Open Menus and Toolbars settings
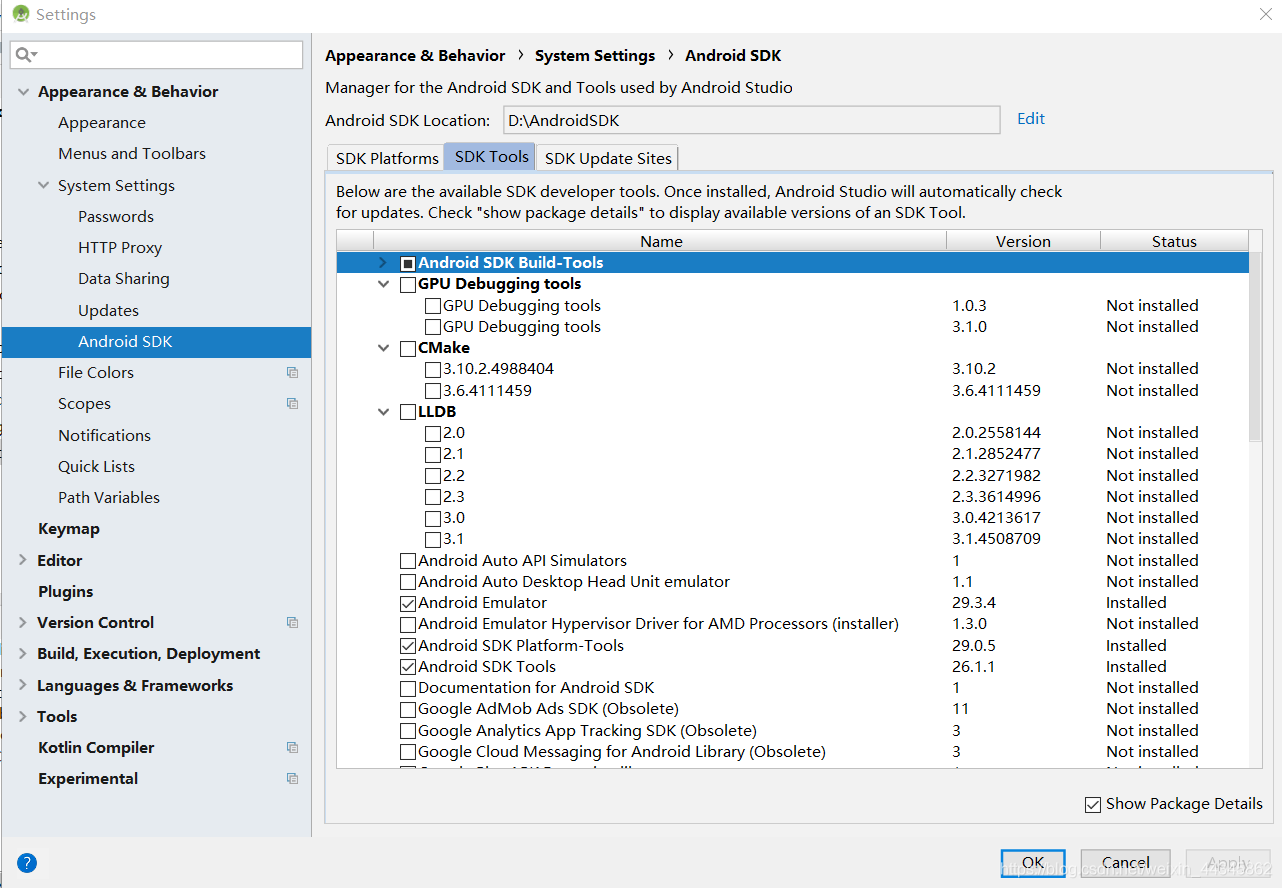 [132, 154]
